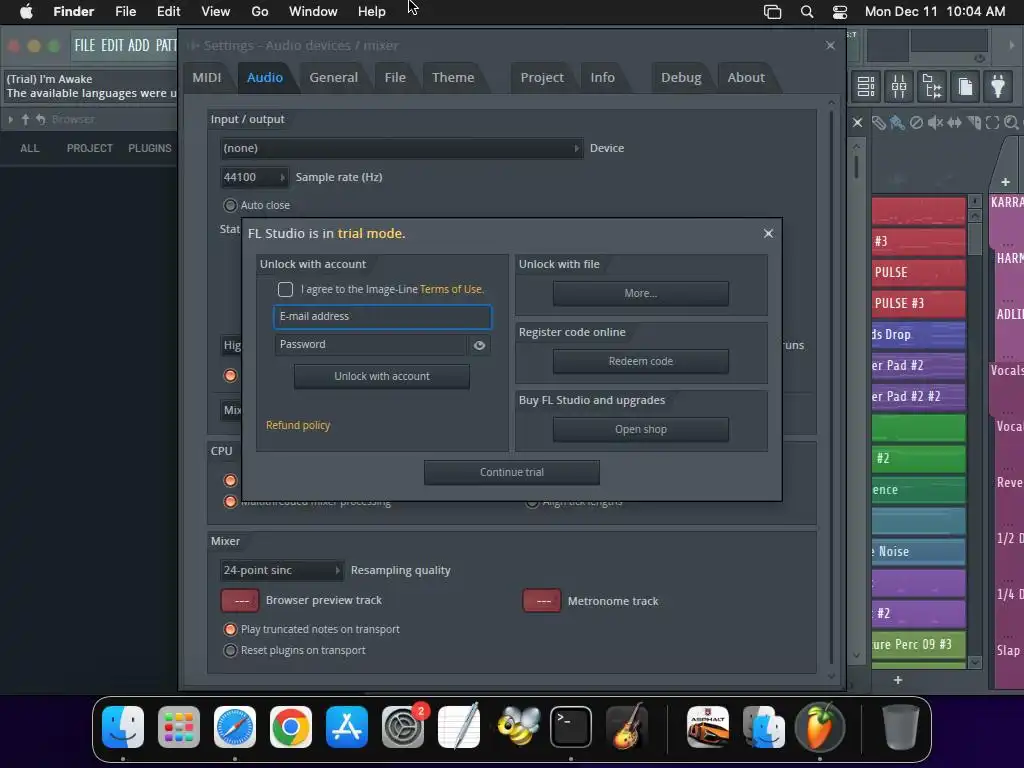Select the Paint brush tool in playlist
Image resolution: width=1024 pixels, height=768 pixels.
point(897,123)
